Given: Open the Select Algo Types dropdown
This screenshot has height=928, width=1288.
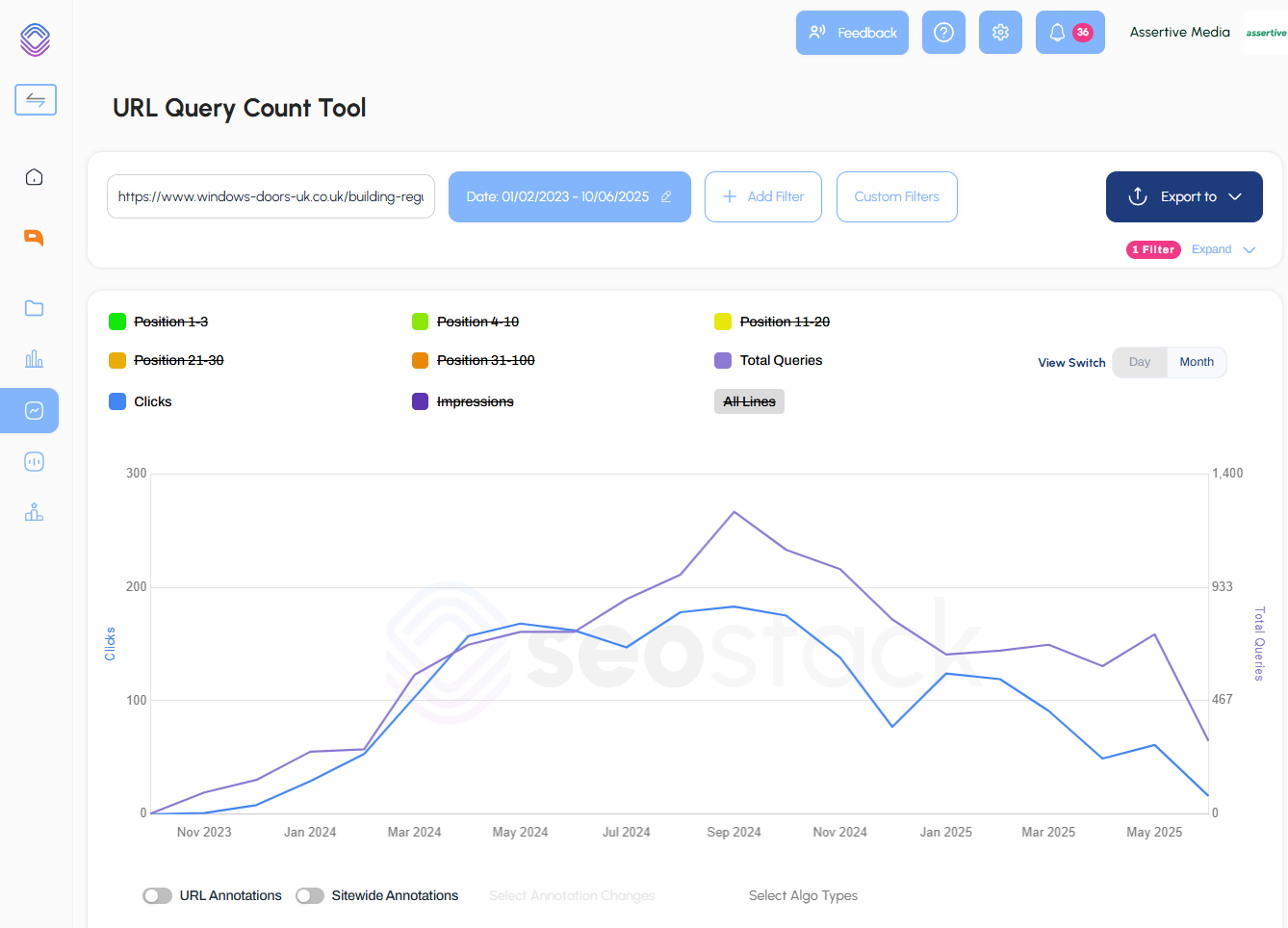Looking at the screenshot, I should pos(803,895).
